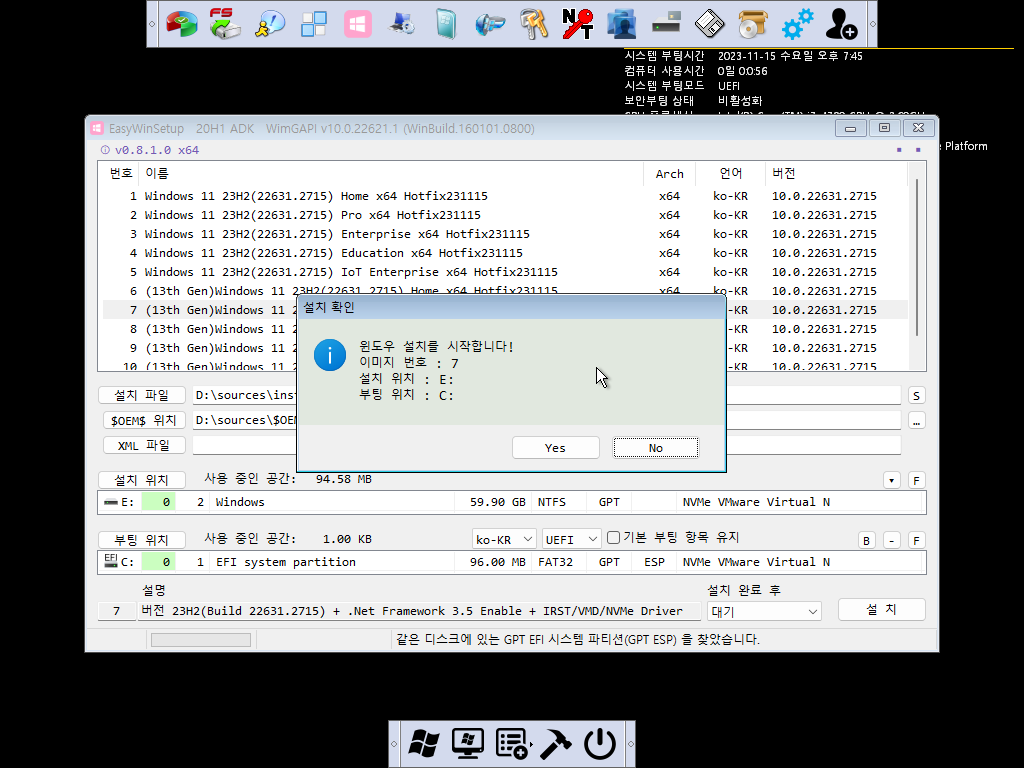
Task: Open the 설치 완료 후 대기 dropdown
Action: (764, 611)
